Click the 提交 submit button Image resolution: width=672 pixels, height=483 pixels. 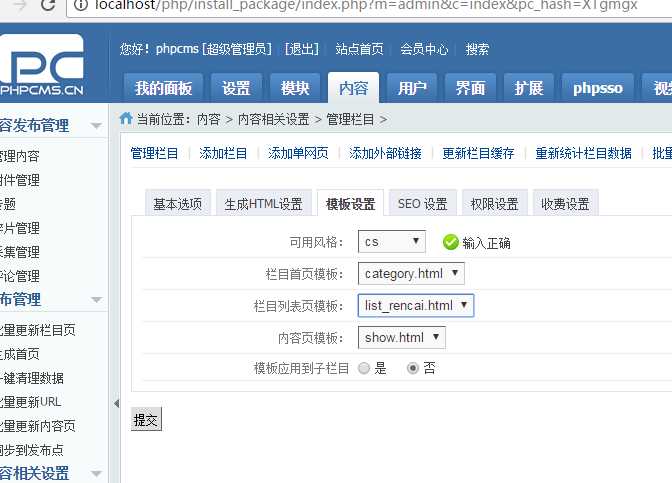pyautogui.click(x=146, y=419)
